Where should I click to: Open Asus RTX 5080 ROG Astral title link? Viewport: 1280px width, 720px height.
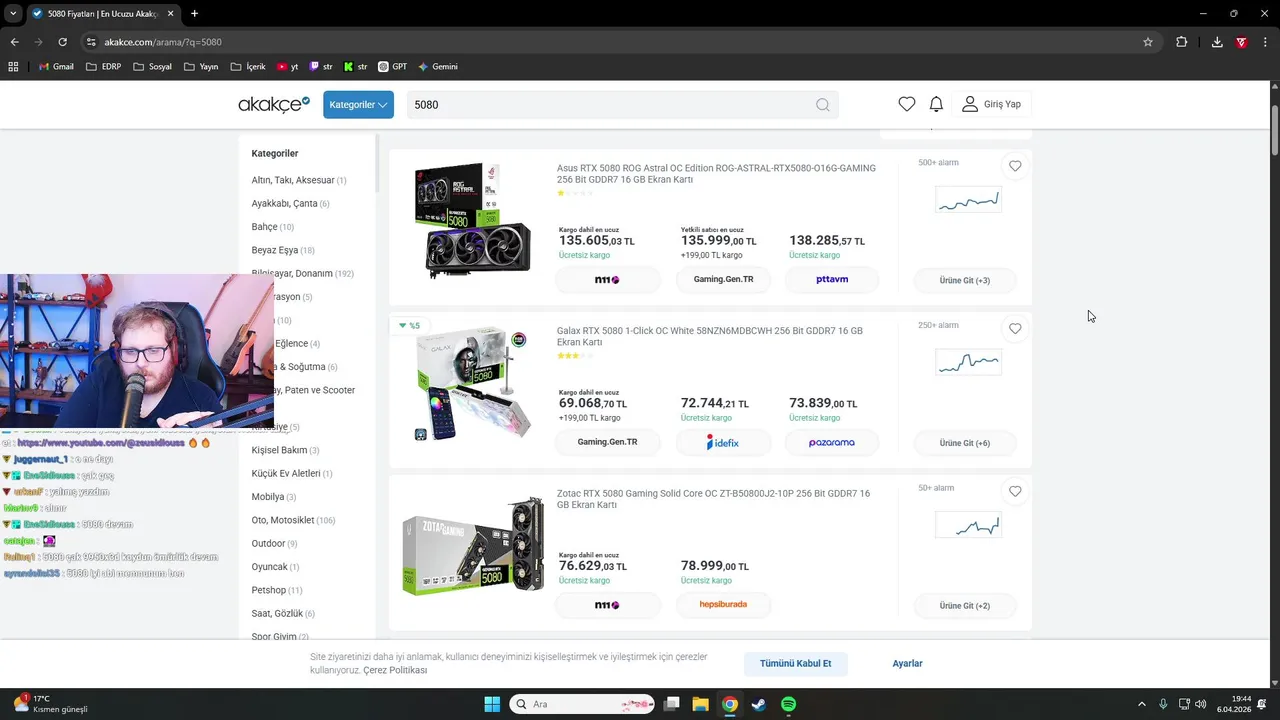pos(716,174)
